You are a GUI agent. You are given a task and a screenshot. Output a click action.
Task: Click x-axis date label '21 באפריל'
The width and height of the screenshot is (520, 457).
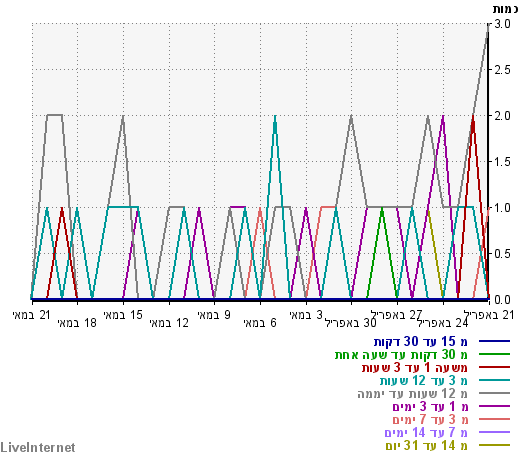pos(489,315)
